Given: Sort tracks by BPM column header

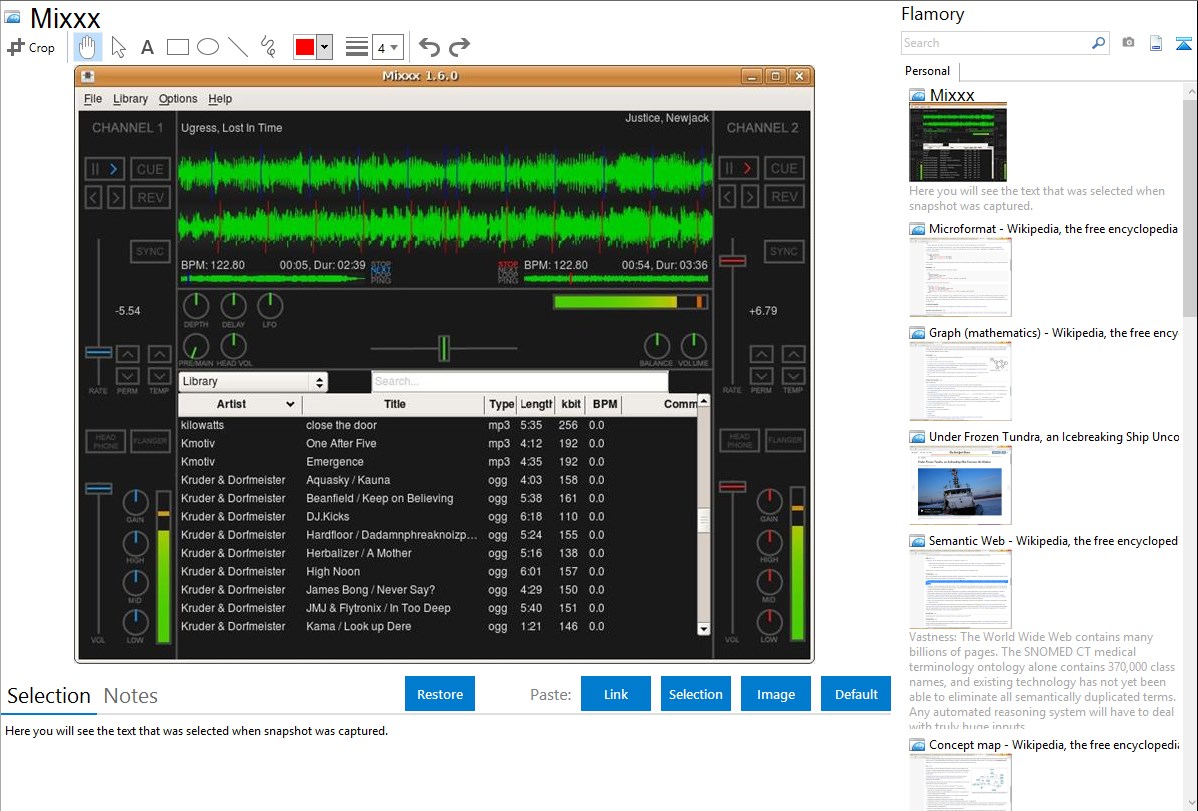Looking at the screenshot, I should [x=604, y=404].
